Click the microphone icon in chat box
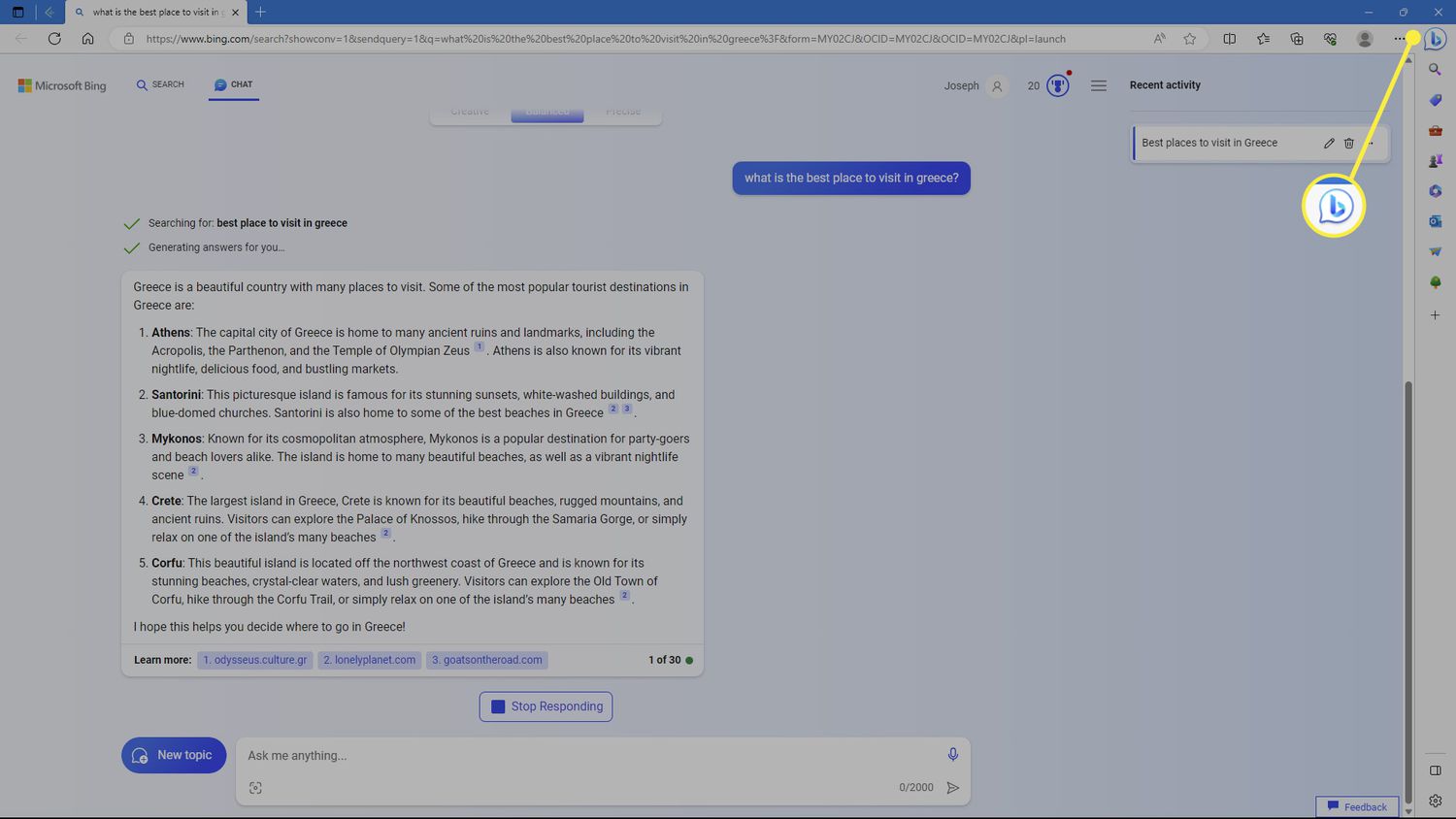 click(x=952, y=755)
